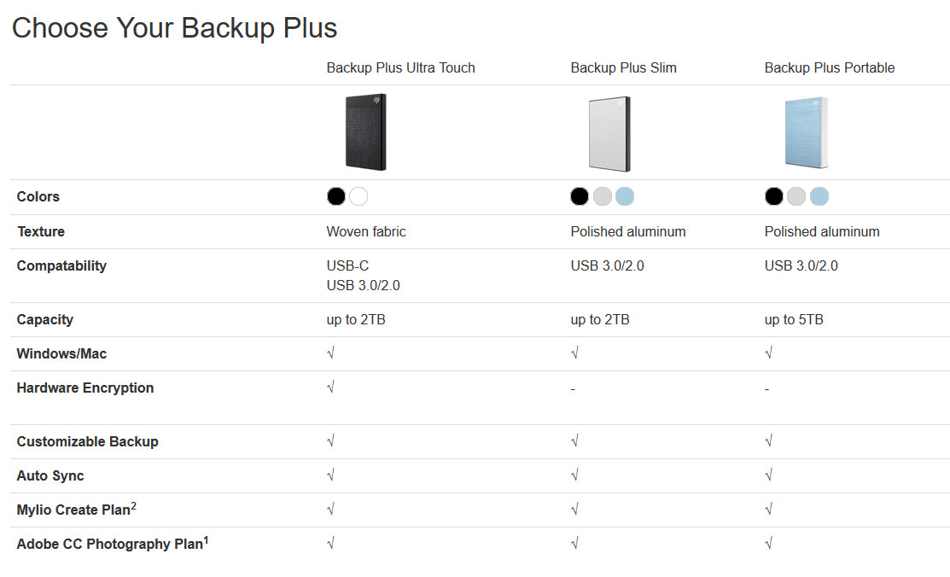This screenshot has width=950, height=577.
Task: Pick black swatch for Backup Plus Portable
Action: point(774,196)
